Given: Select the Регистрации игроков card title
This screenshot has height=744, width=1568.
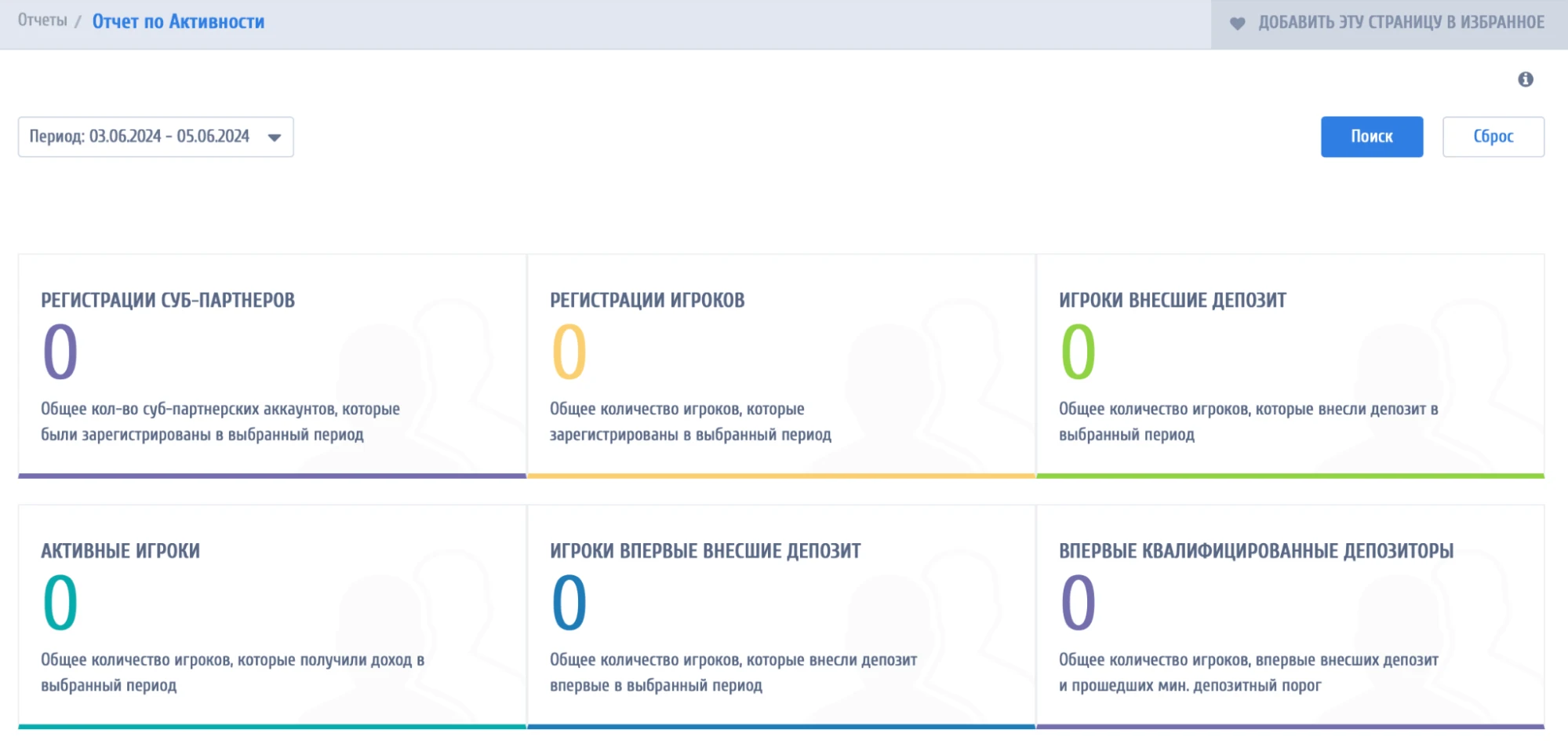Looking at the screenshot, I should click(647, 300).
